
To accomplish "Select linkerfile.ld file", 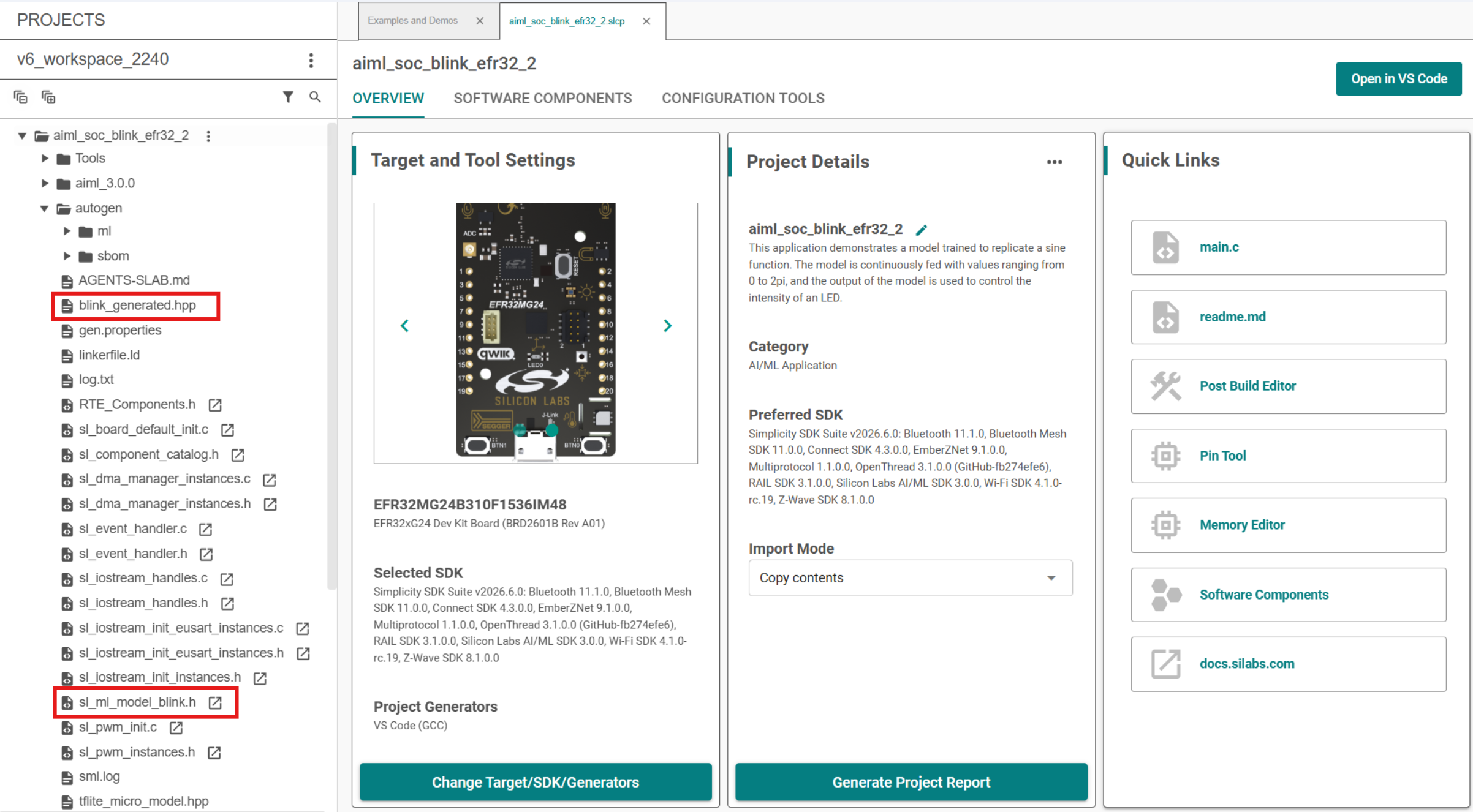I will click(x=109, y=356).
